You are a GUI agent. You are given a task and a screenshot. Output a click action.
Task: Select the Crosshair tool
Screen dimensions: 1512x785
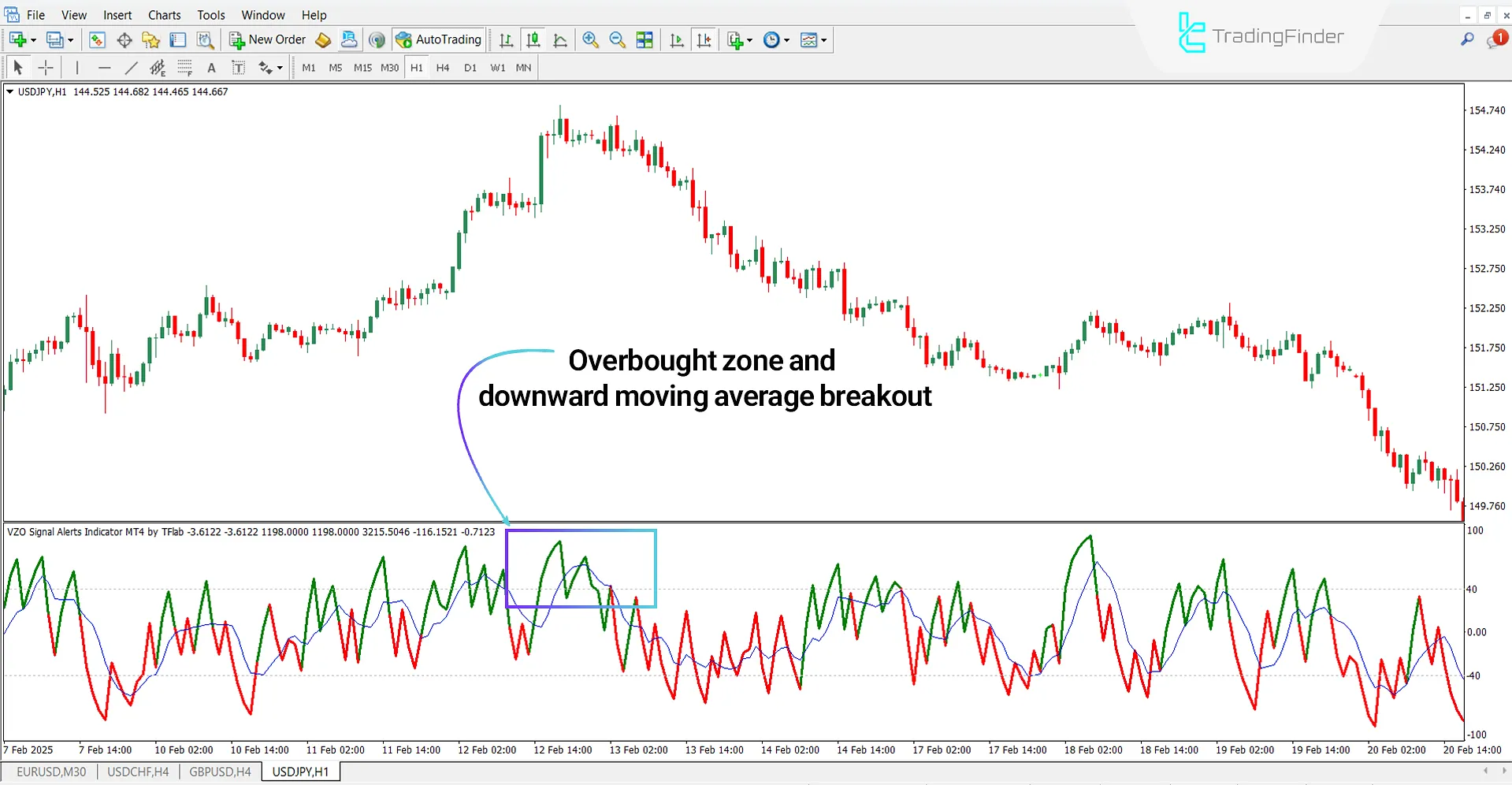tap(46, 68)
